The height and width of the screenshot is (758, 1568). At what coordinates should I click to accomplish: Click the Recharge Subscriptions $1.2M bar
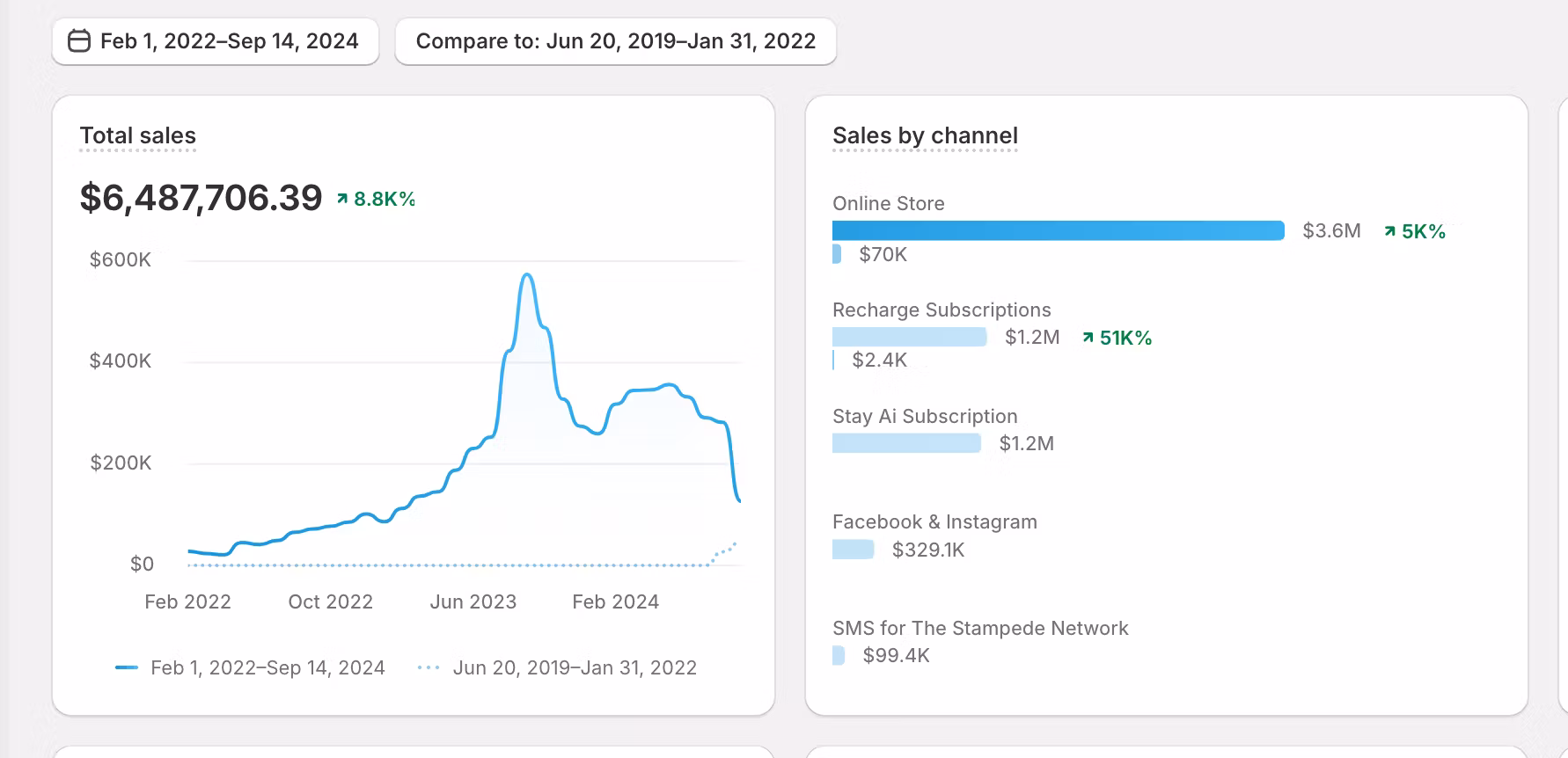909,337
